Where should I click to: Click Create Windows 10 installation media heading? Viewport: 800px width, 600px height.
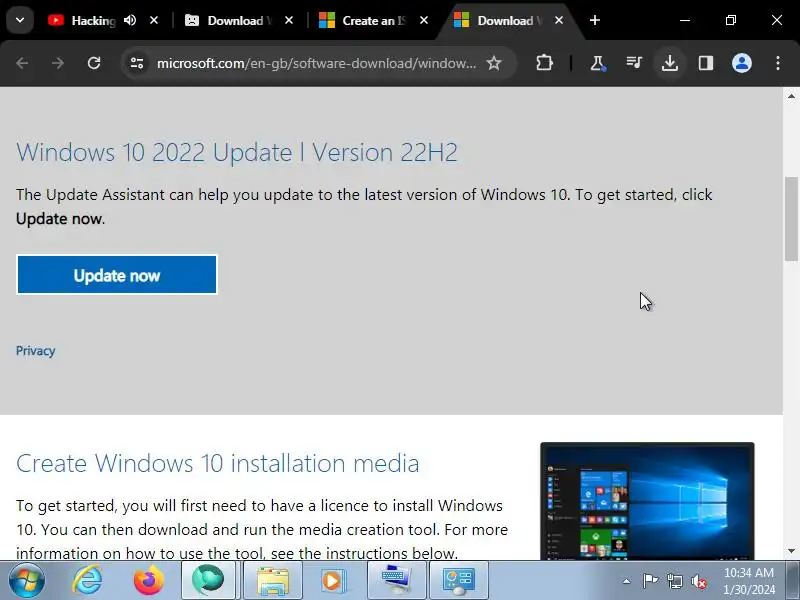tap(217, 463)
